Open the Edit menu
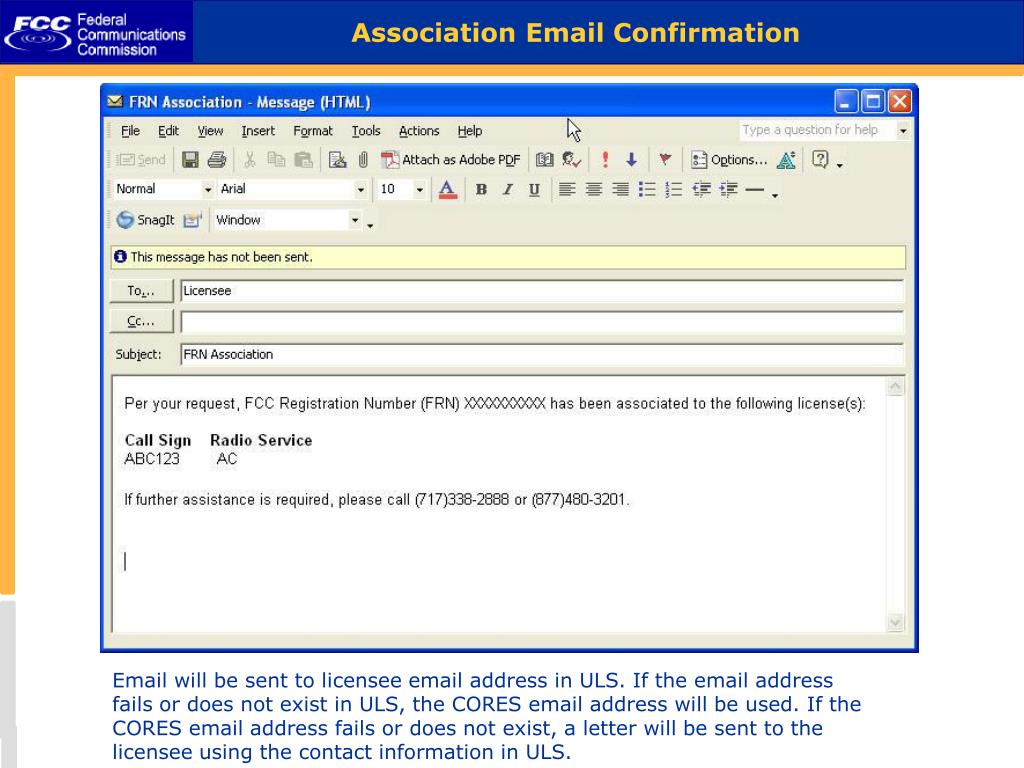 [168, 131]
